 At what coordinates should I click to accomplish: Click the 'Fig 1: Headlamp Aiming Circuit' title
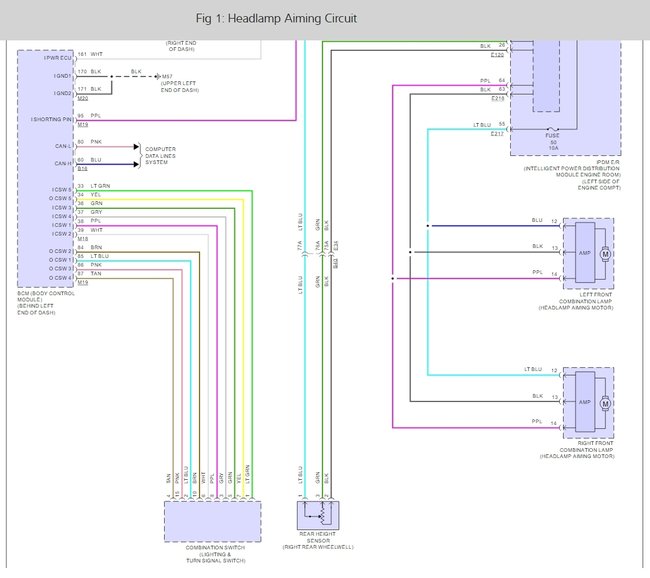[276, 19]
